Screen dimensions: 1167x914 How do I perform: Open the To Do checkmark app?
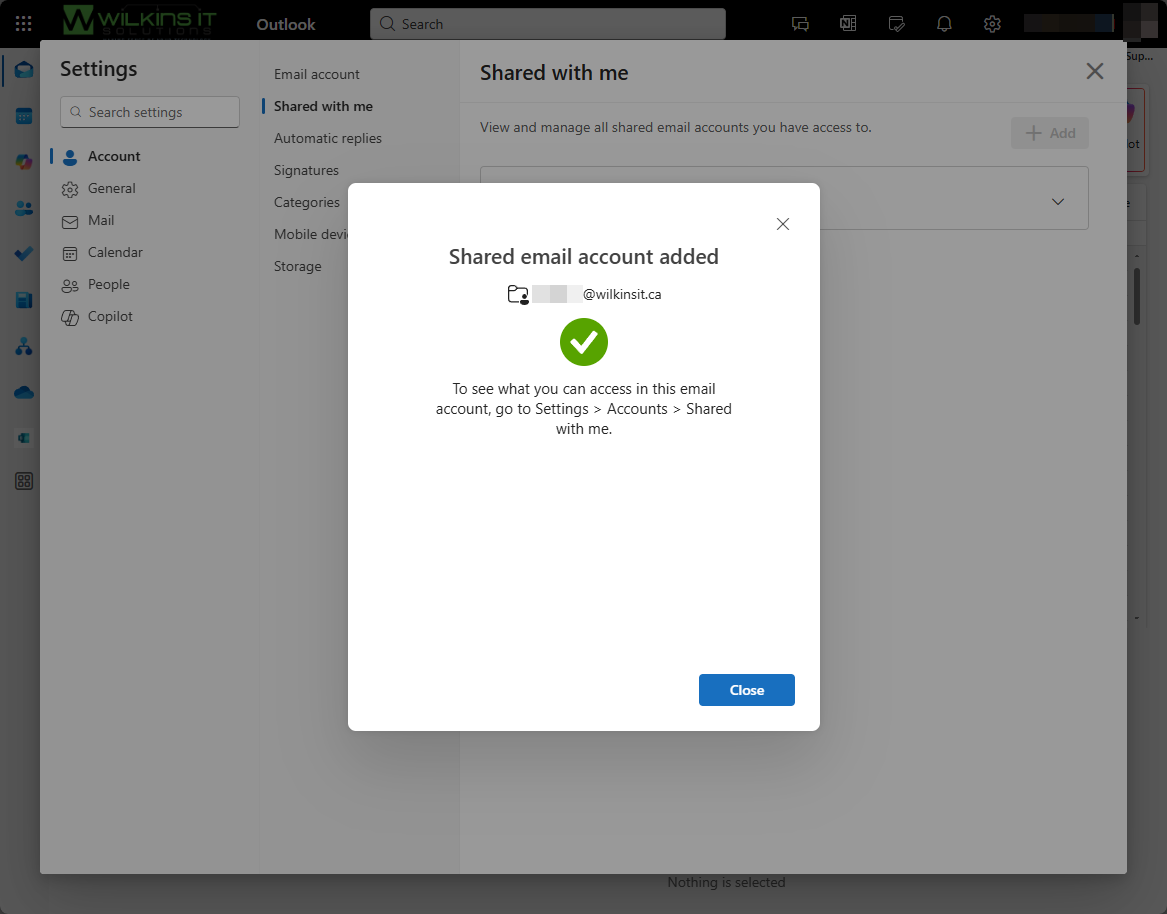coord(24,254)
